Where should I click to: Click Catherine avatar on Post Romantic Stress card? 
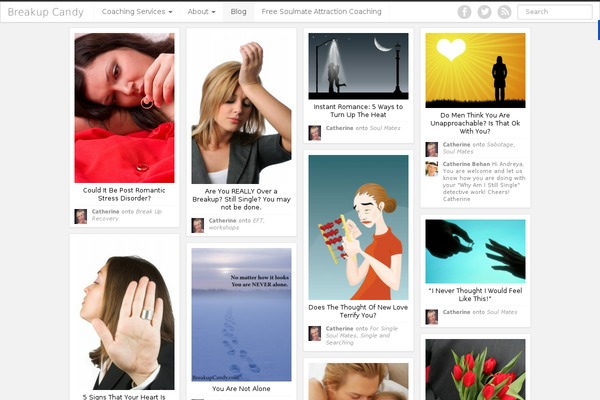tap(81, 216)
